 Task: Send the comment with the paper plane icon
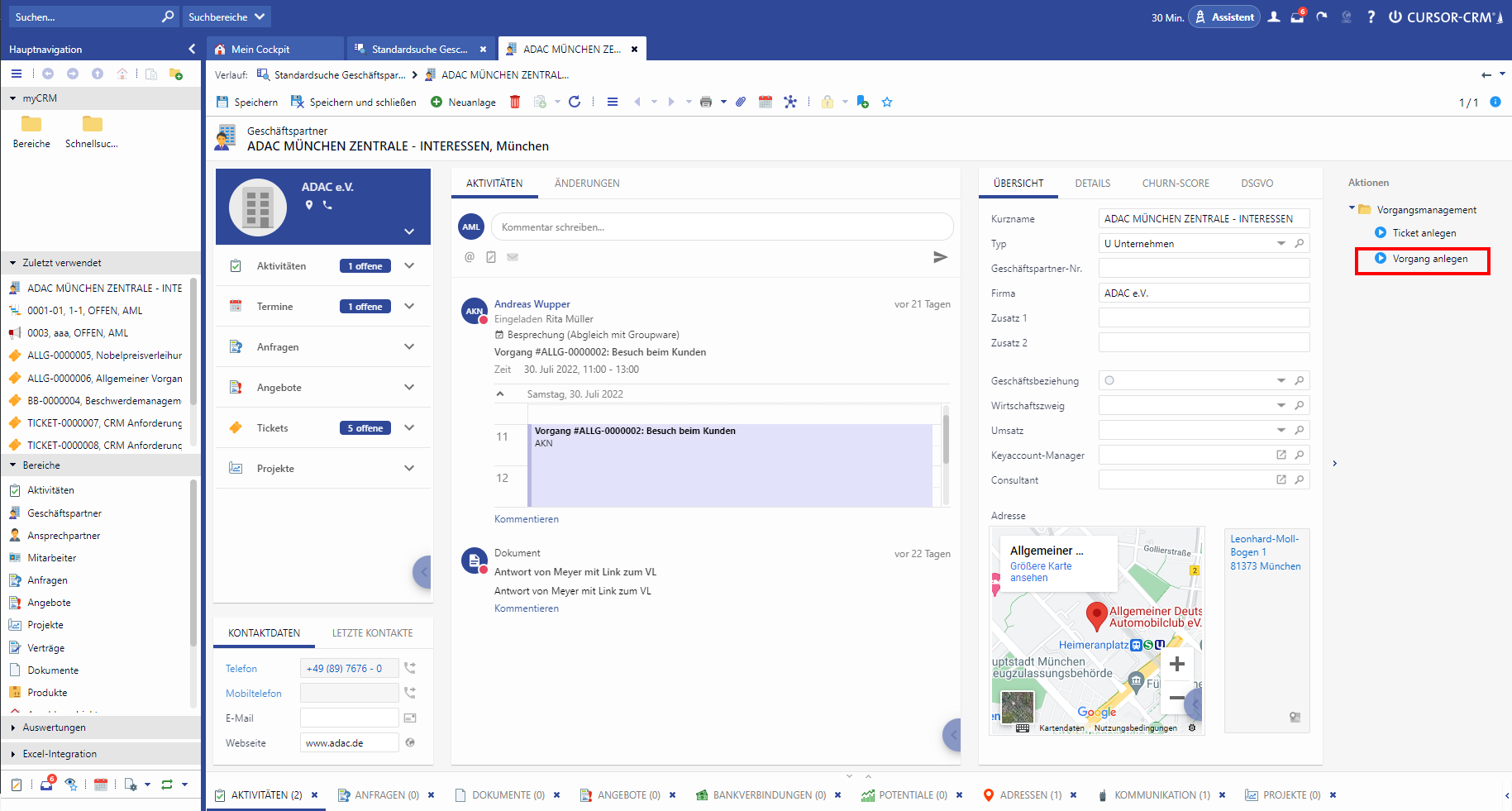point(940,257)
